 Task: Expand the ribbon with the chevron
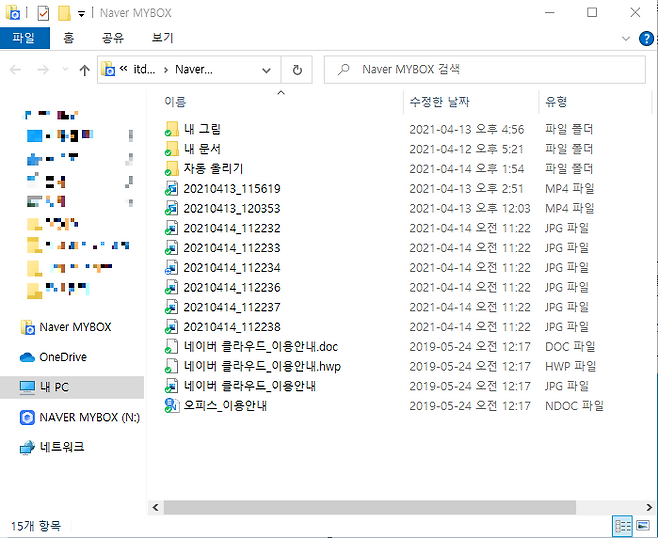pyautogui.click(x=626, y=39)
